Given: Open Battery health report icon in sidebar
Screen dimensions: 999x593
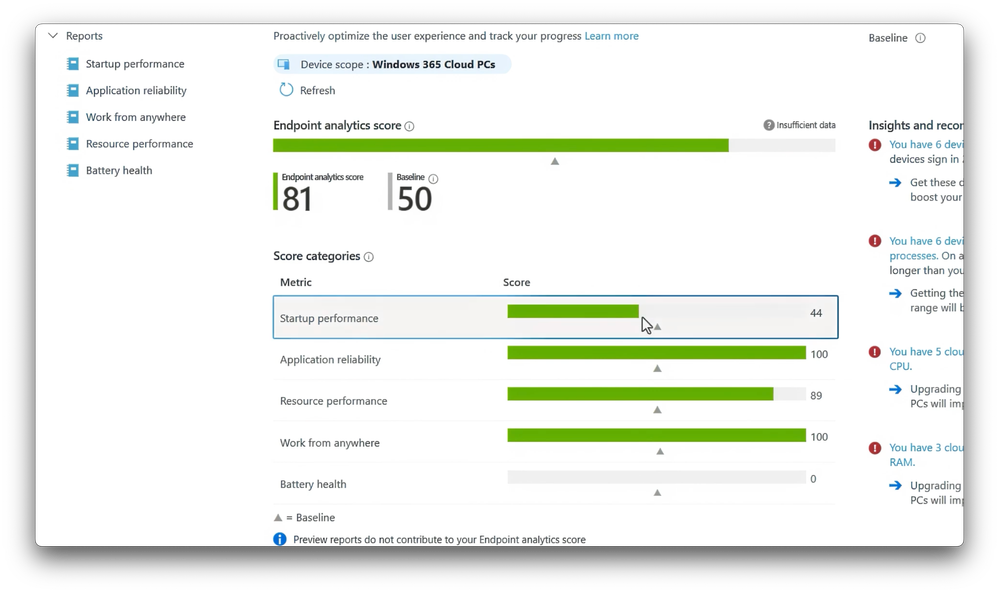Looking at the screenshot, I should pos(73,171).
